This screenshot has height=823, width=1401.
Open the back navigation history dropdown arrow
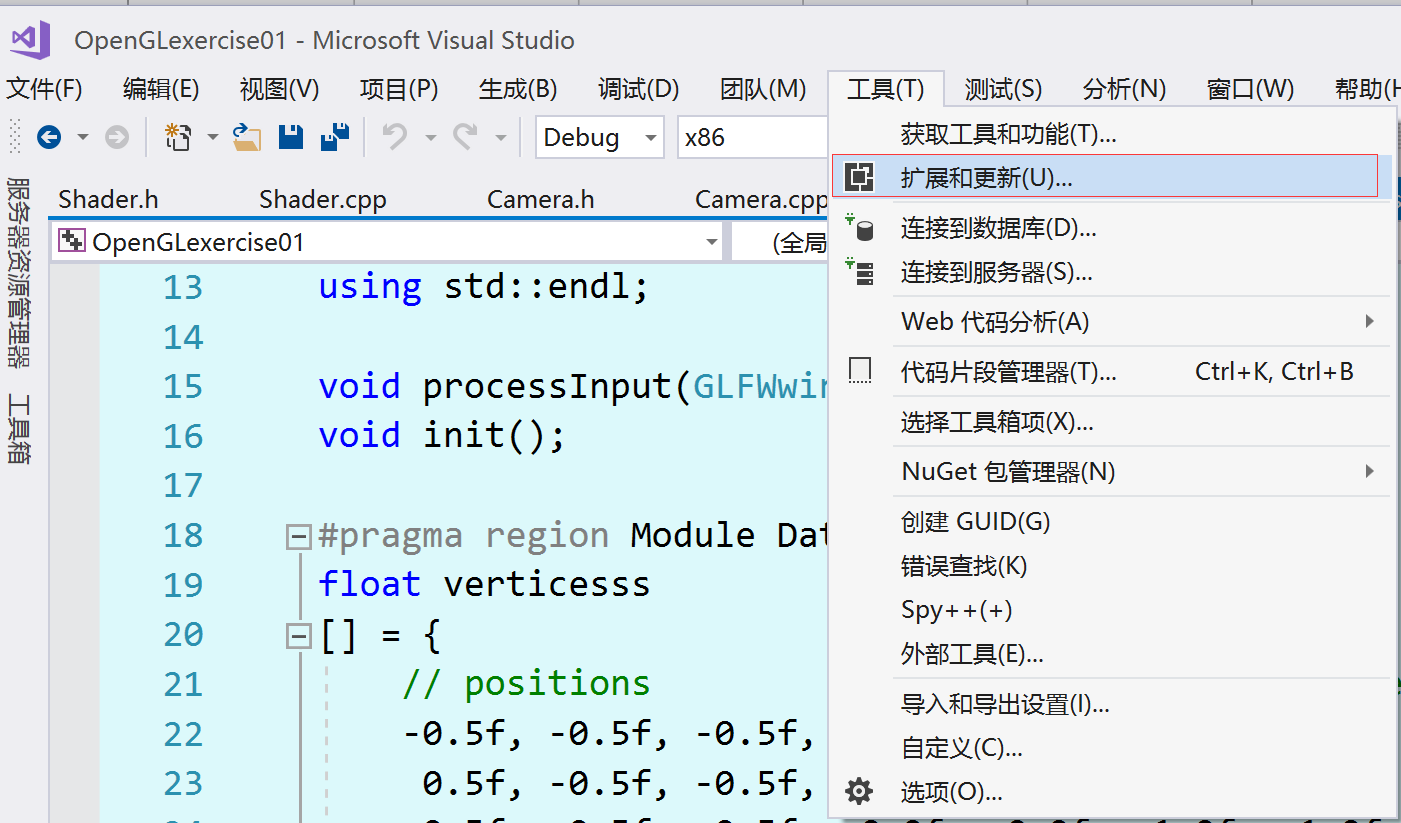[x=83, y=137]
